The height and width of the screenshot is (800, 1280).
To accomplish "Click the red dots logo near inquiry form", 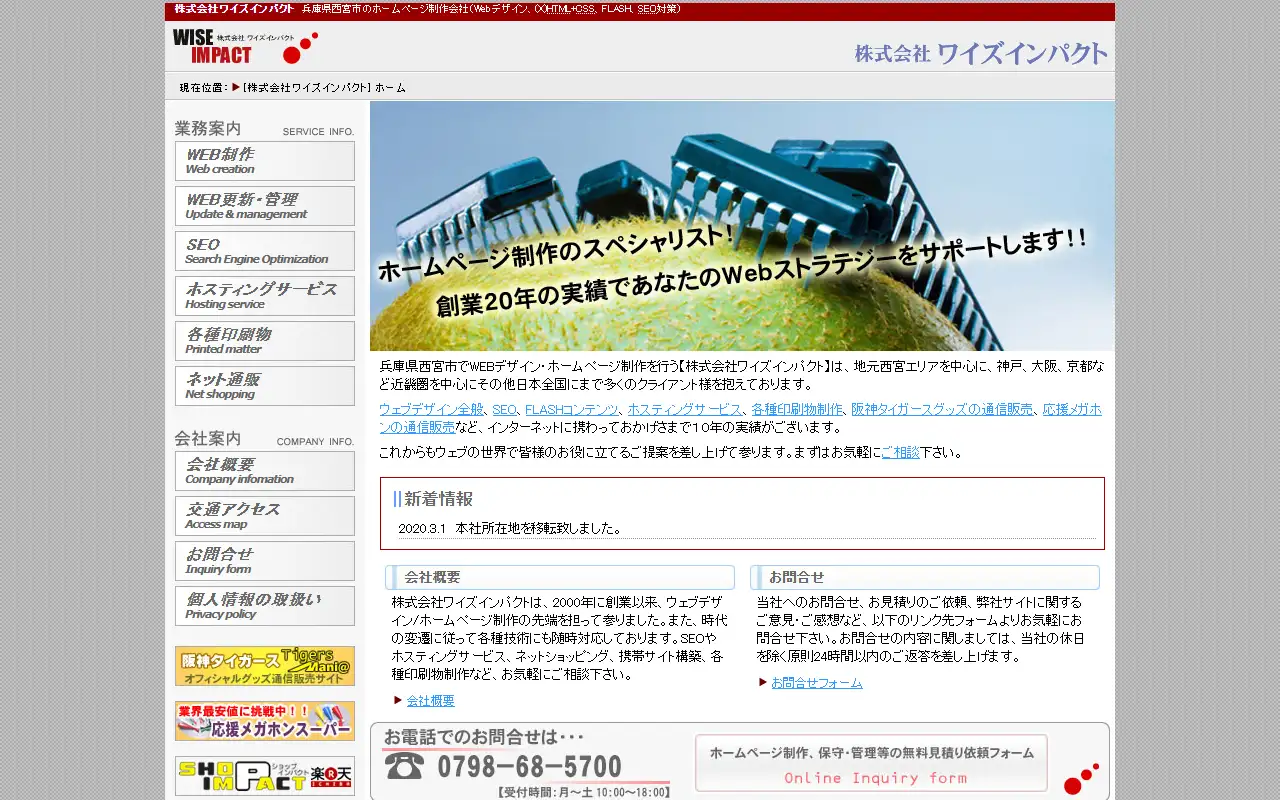I will pyautogui.click(x=1081, y=779).
